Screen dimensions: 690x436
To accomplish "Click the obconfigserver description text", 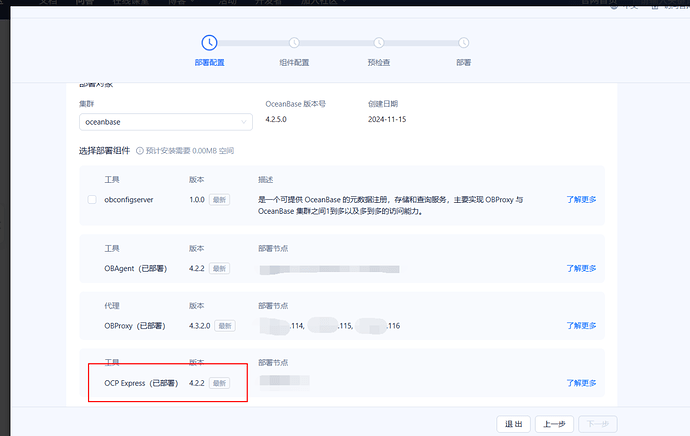I will click(x=390, y=205).
